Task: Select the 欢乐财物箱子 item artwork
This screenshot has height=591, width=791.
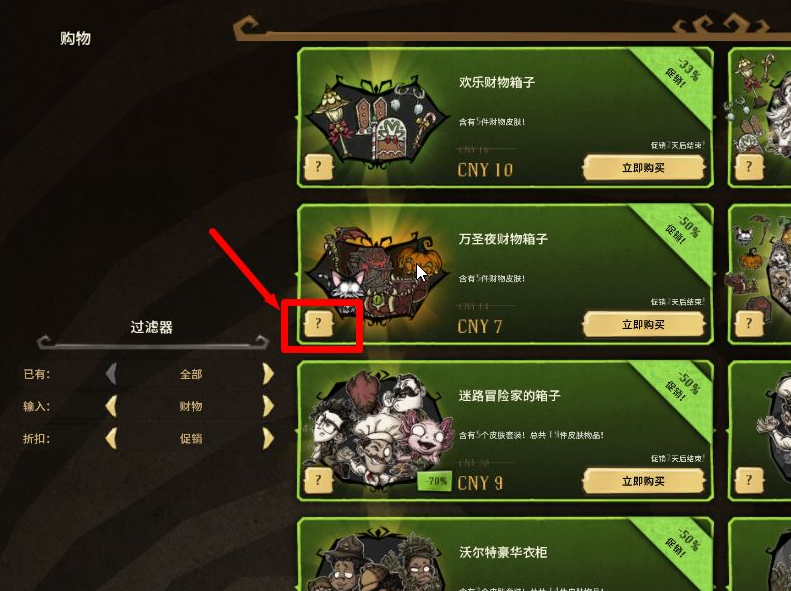Action: (x=376, y=119)
